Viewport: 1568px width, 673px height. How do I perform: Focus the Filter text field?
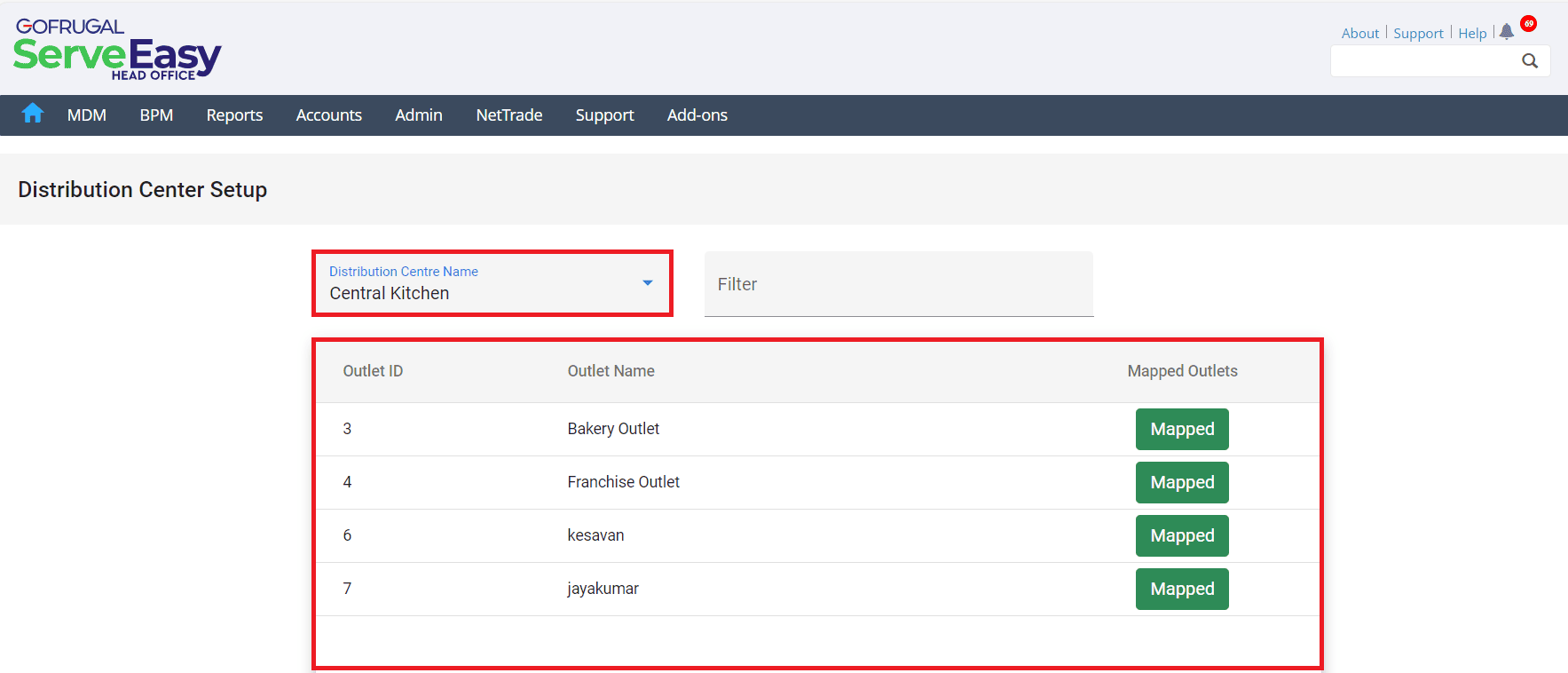898,284
